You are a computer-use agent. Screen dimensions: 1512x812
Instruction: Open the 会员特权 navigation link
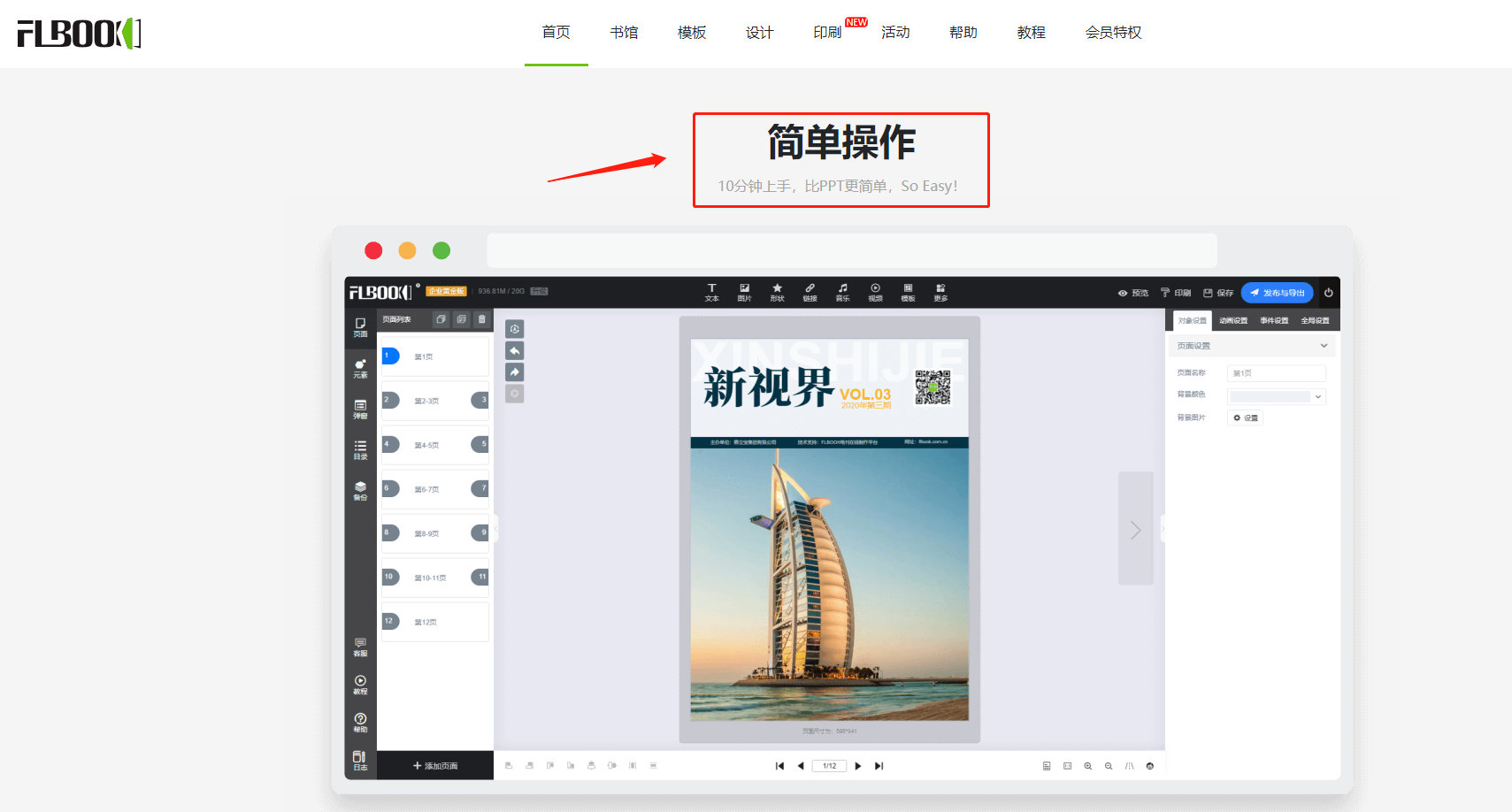(x=1113, y=33)
